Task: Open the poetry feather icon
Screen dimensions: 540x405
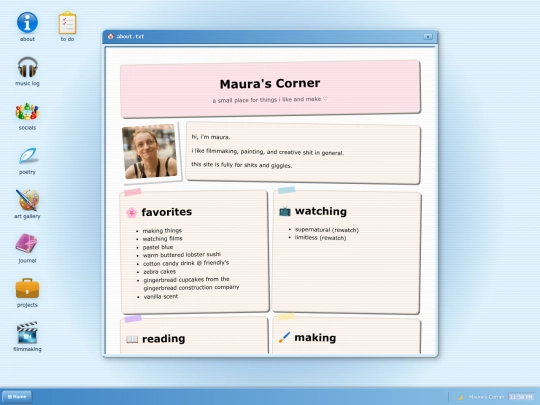Action: [27, 160]
